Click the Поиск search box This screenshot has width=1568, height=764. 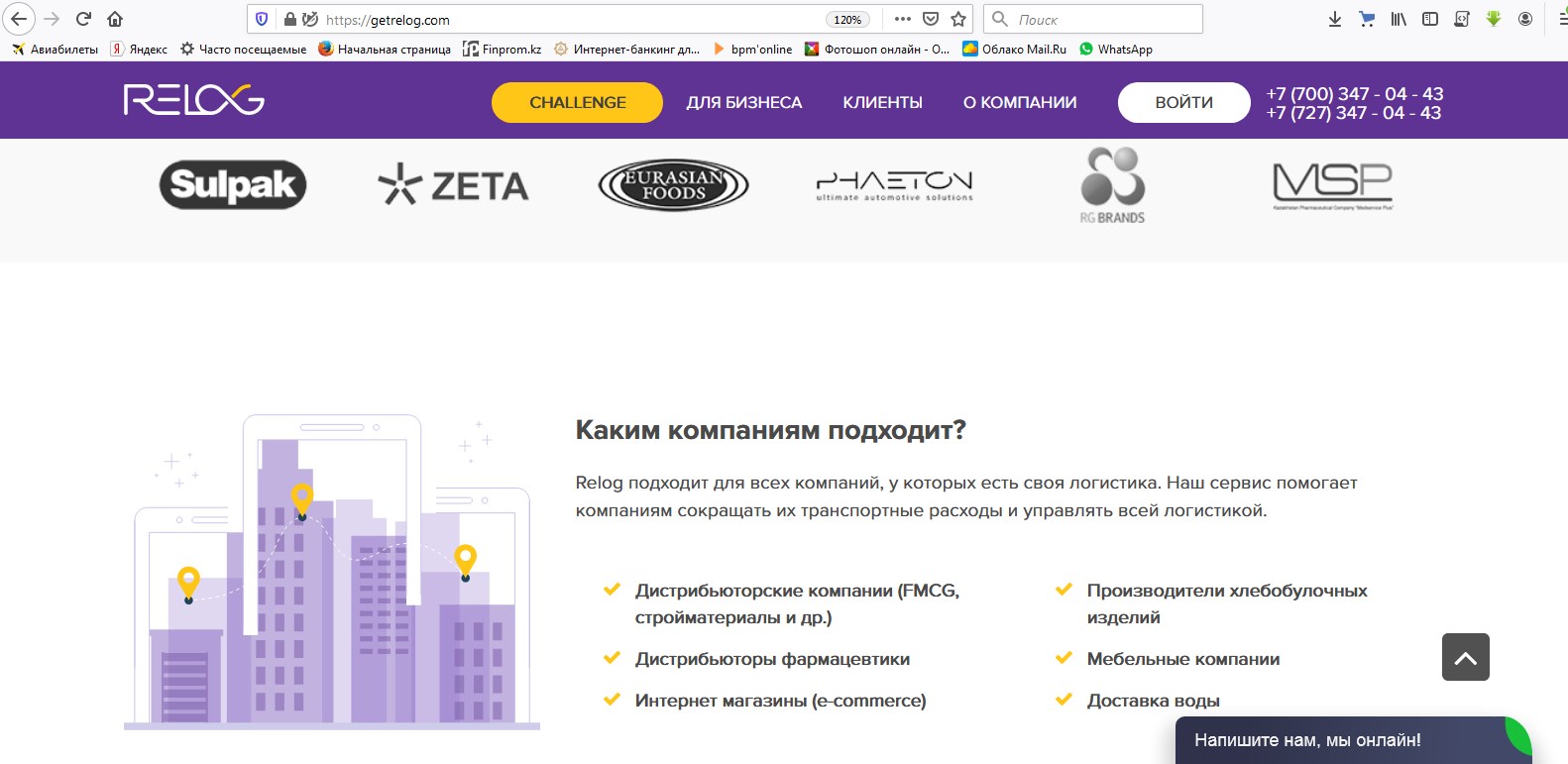[x=1093, y=19]
